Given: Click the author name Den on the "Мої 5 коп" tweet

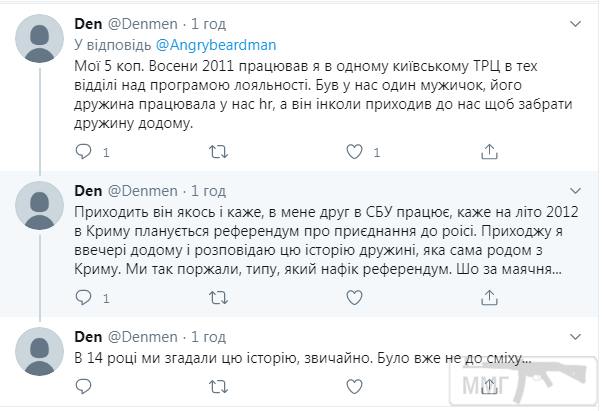Looking at the screenshot, I should pyautogui.click(x=88, y=23).
